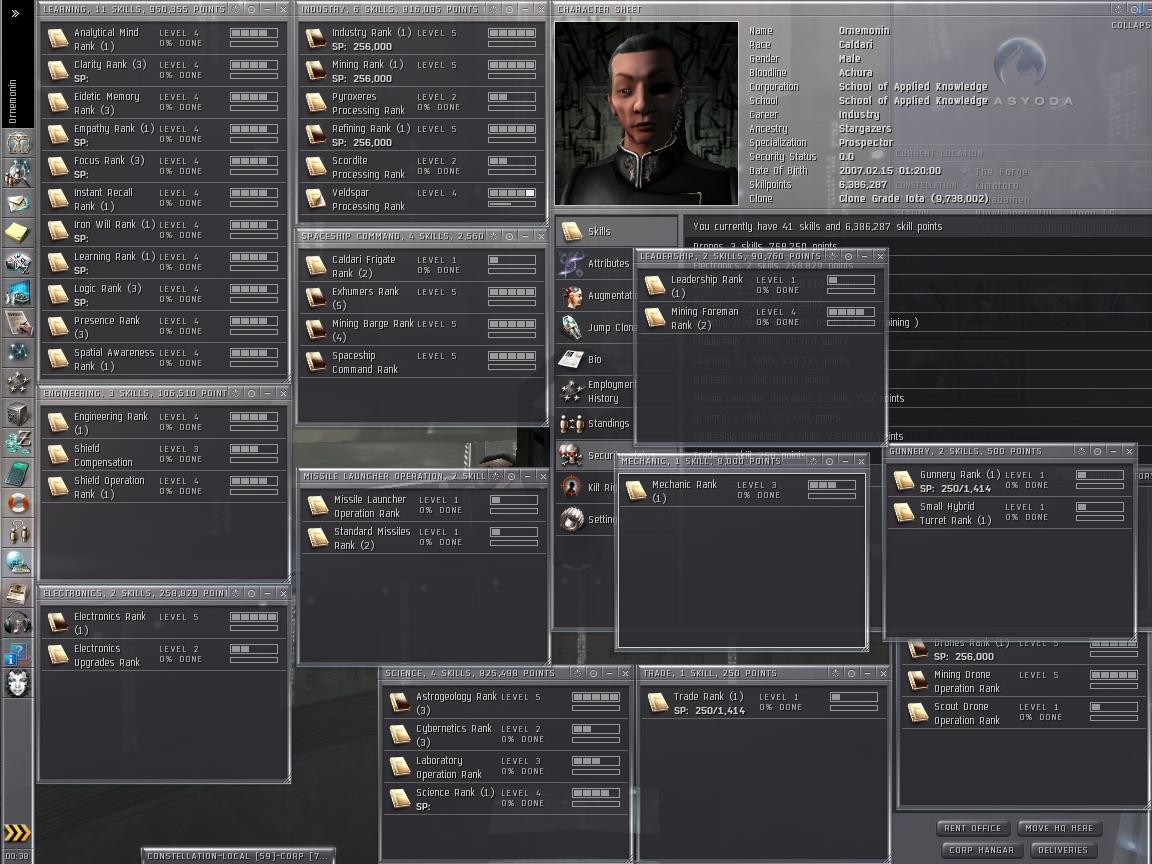1152x864 pixels.
Task: Click the yellow chevrons at sidebar bottom
Action: click(18, 832)
